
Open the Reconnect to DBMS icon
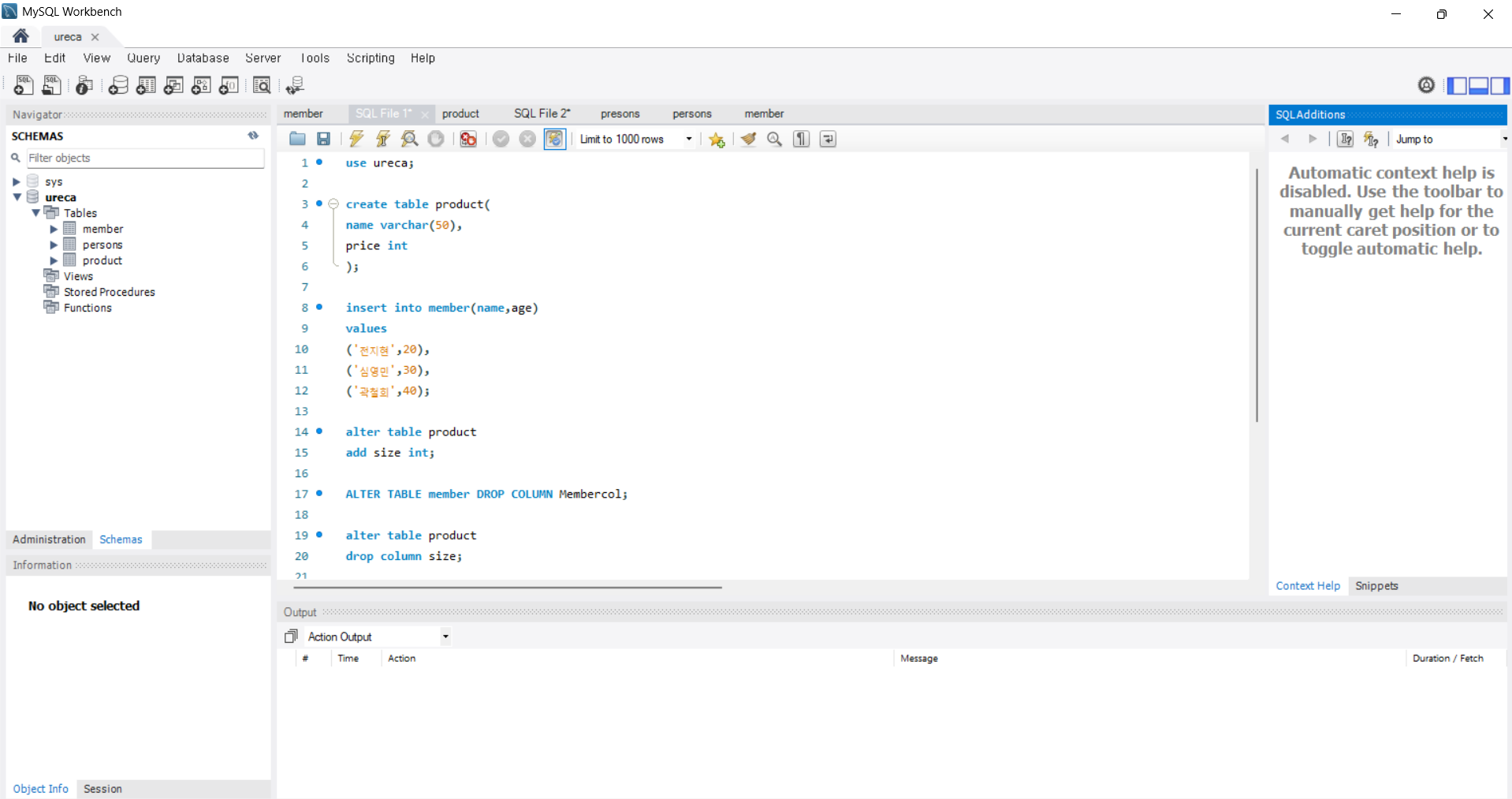pos(295,85)
